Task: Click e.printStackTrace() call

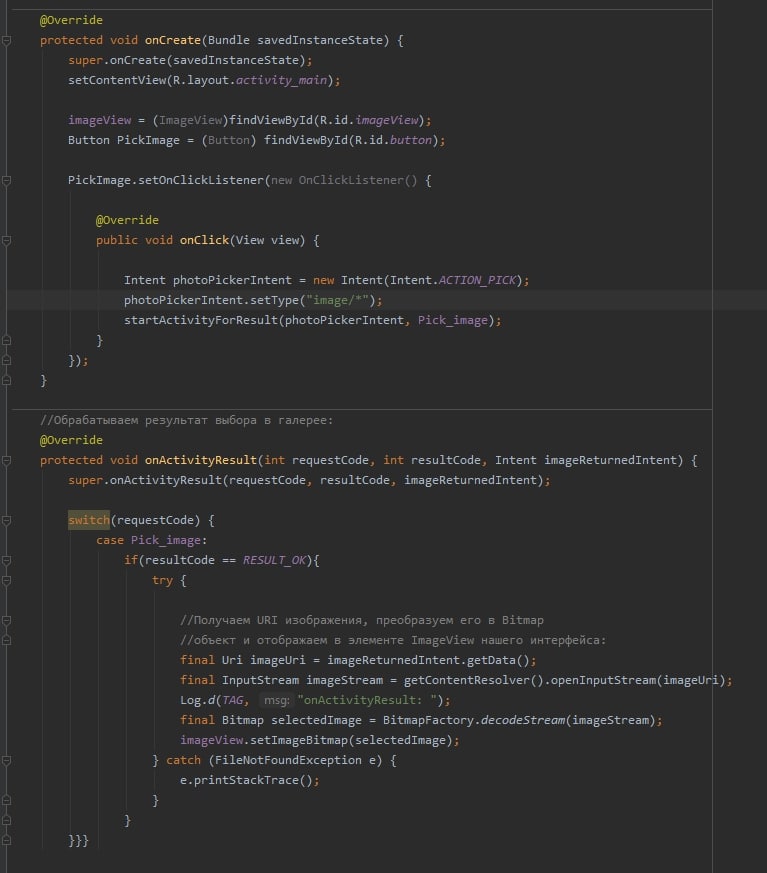Action: click(x=246, y=780)
